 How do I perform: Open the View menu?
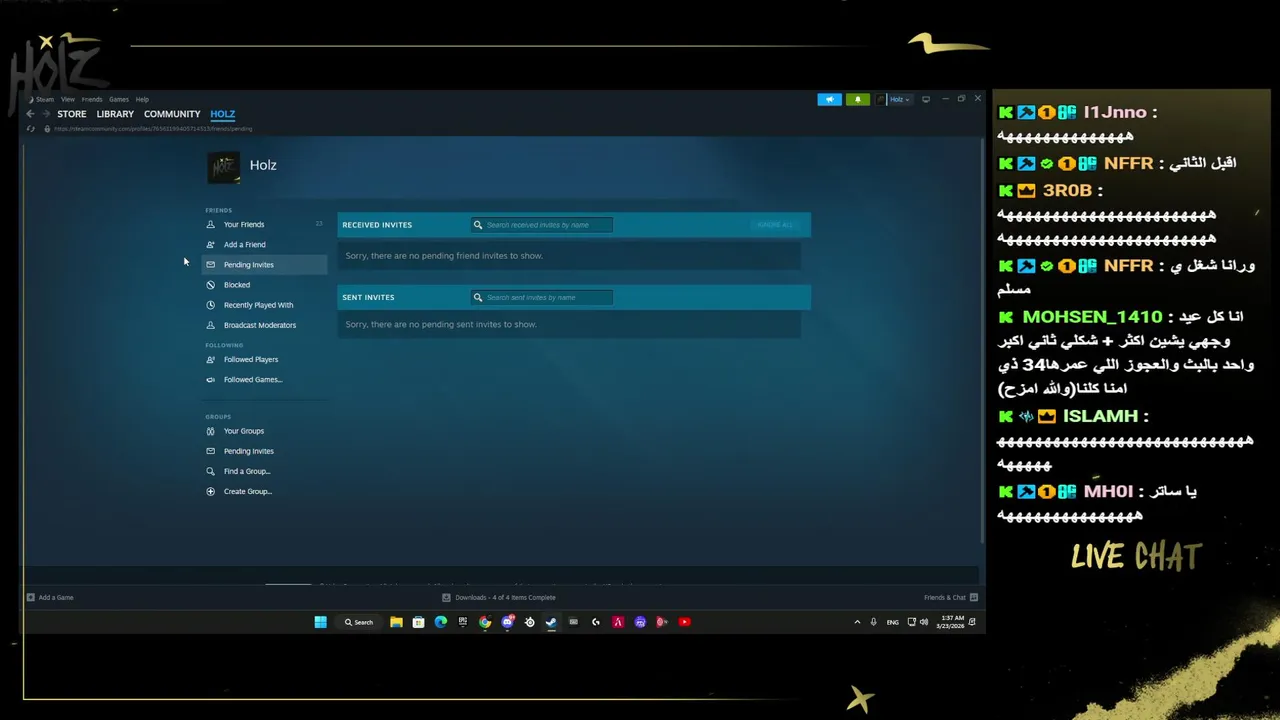[68, 99]
